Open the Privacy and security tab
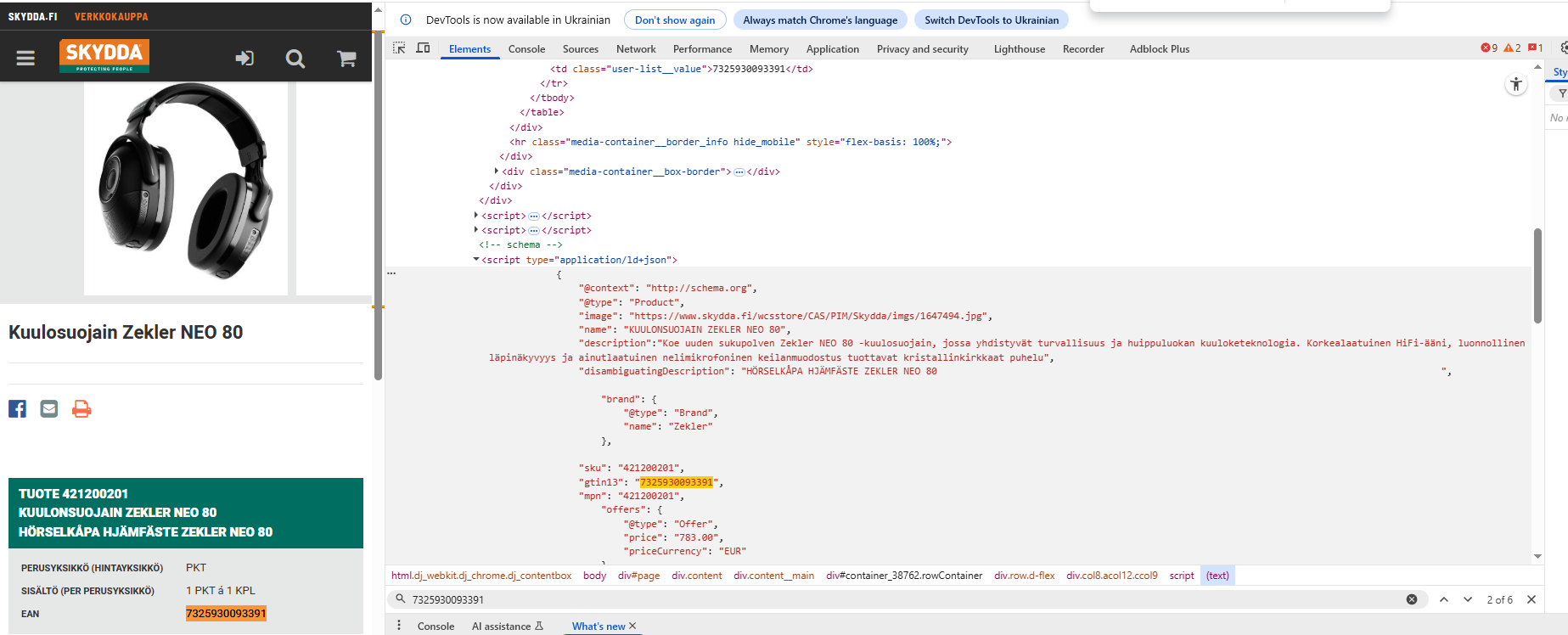Viewport: 1568px width, 635px height. point(922,49)
